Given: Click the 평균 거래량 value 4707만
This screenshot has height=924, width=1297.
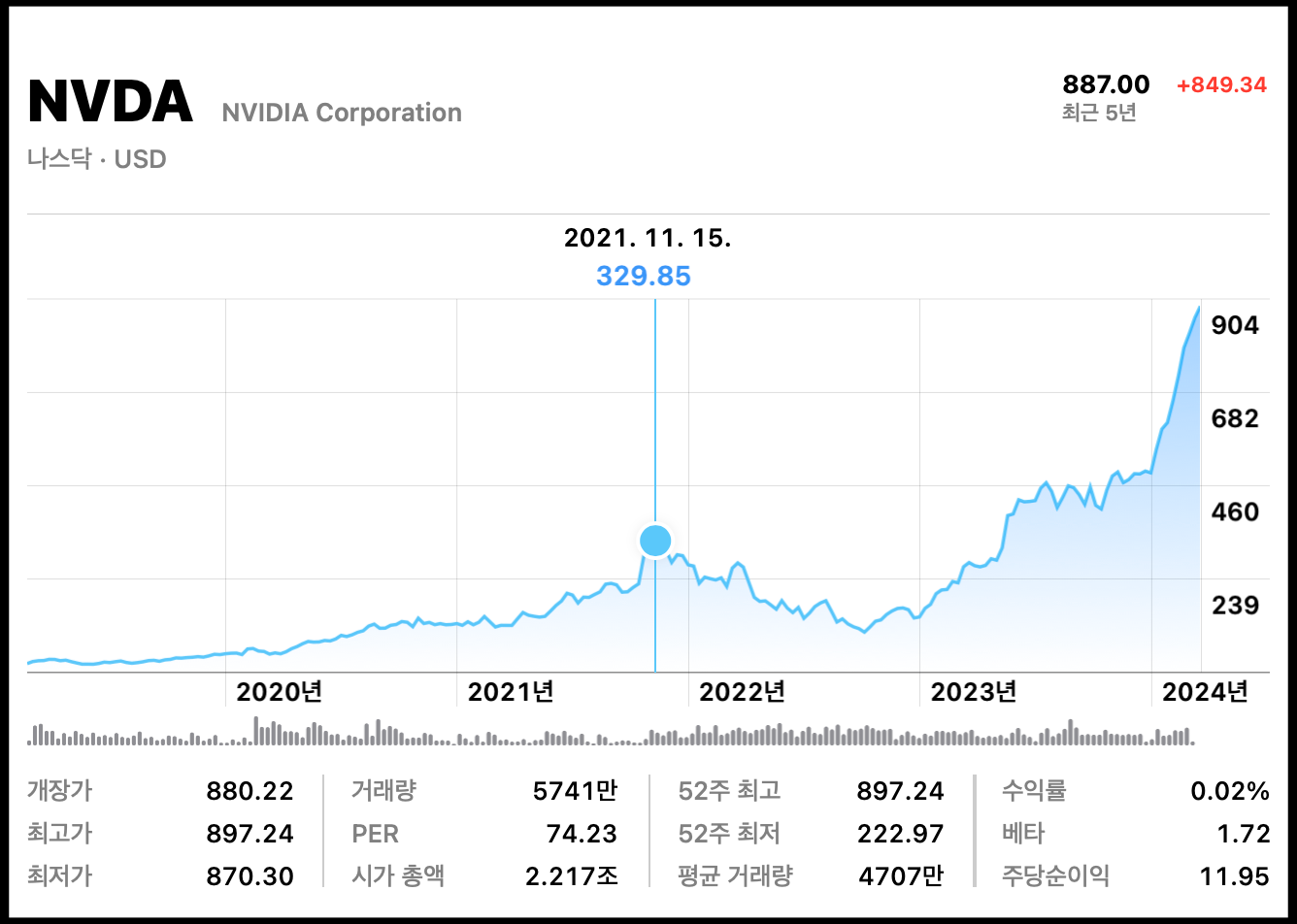Looking at the screenshot, I should click(x=901, y=876).
